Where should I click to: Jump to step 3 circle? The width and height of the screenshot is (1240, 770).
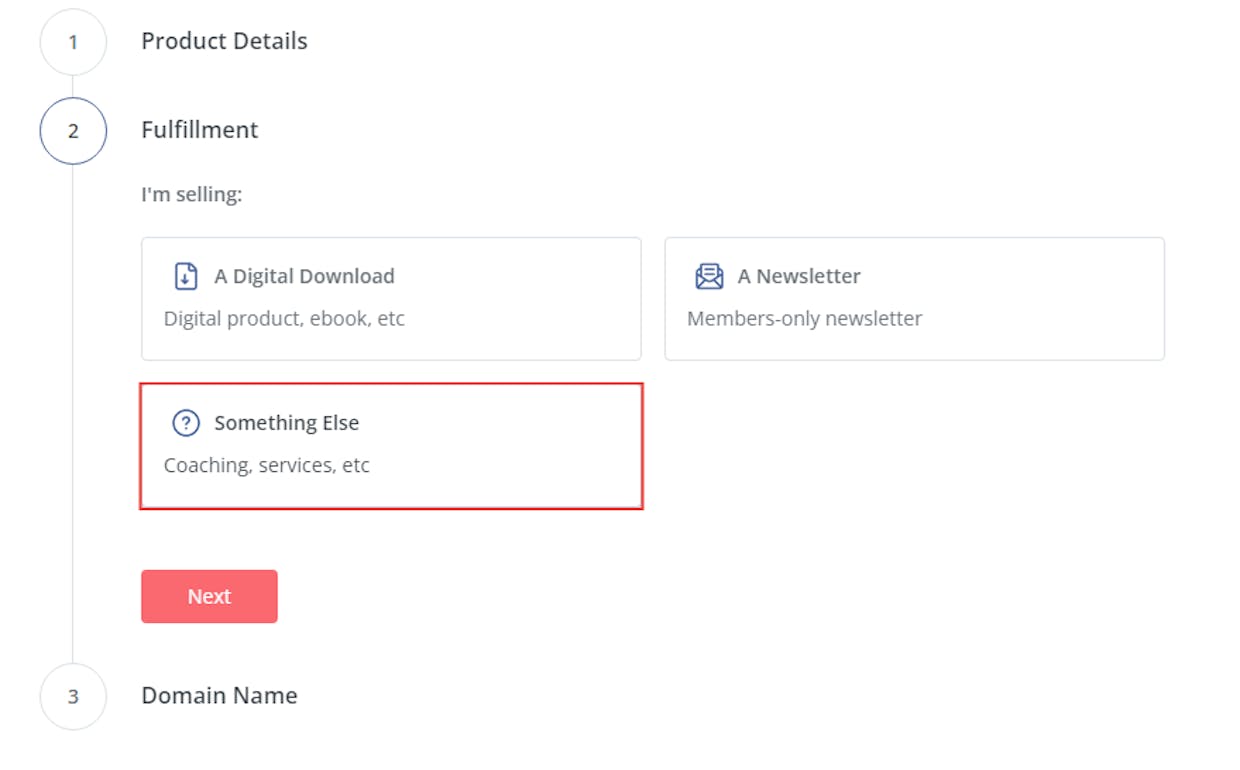73,696
